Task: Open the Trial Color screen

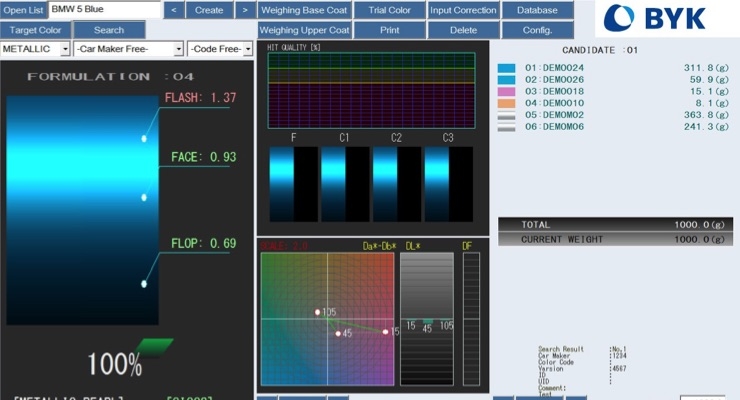Action: click(389, 10)
